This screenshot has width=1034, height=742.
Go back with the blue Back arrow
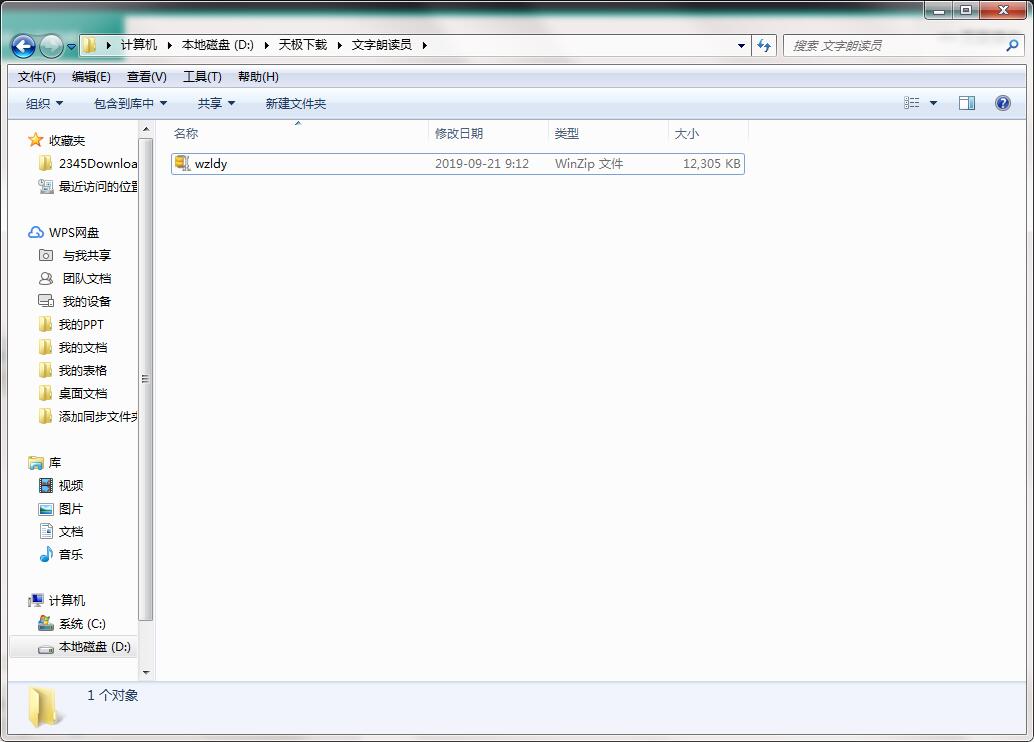coord(24,46)
